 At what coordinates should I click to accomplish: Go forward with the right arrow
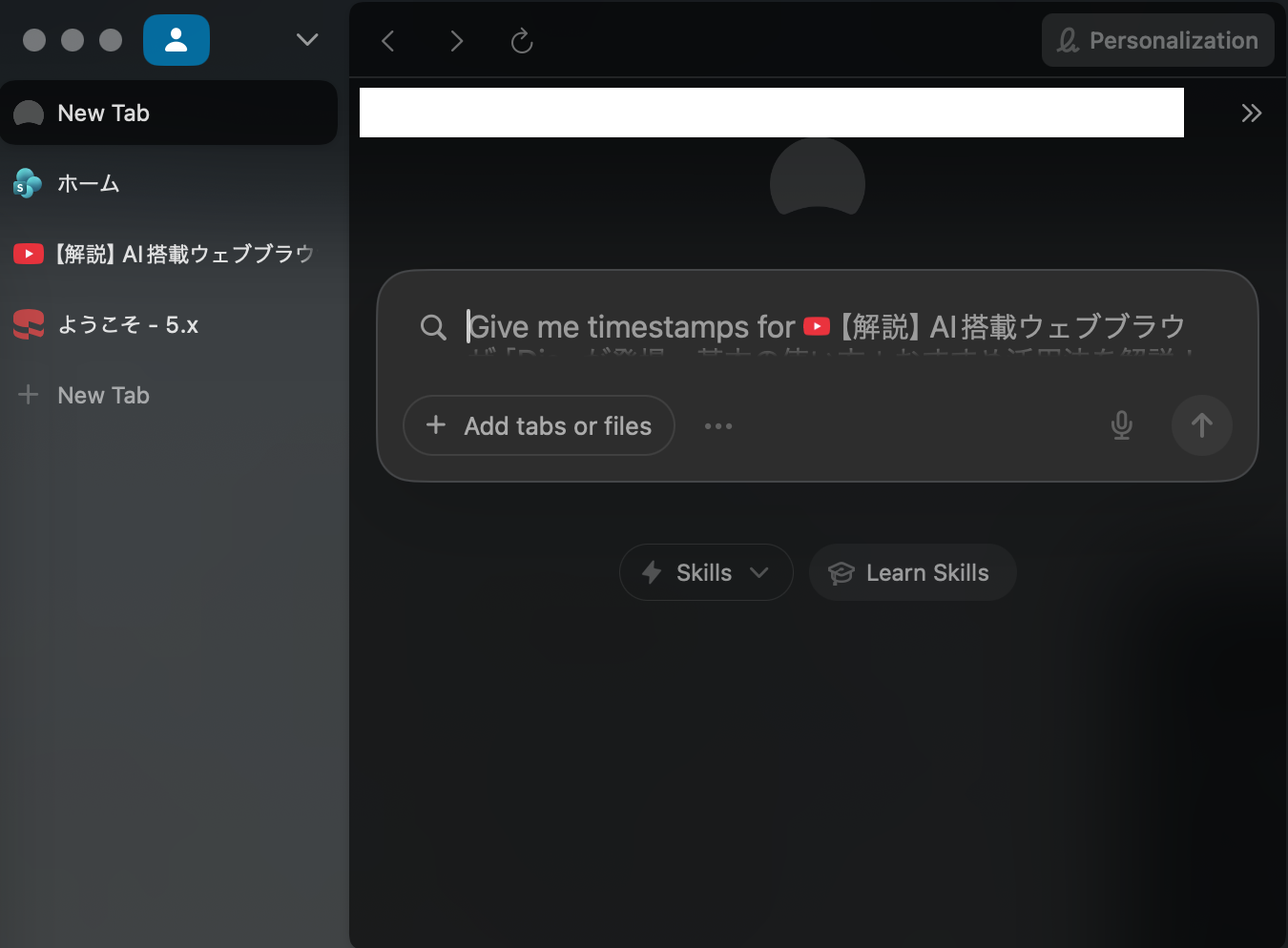456,41
